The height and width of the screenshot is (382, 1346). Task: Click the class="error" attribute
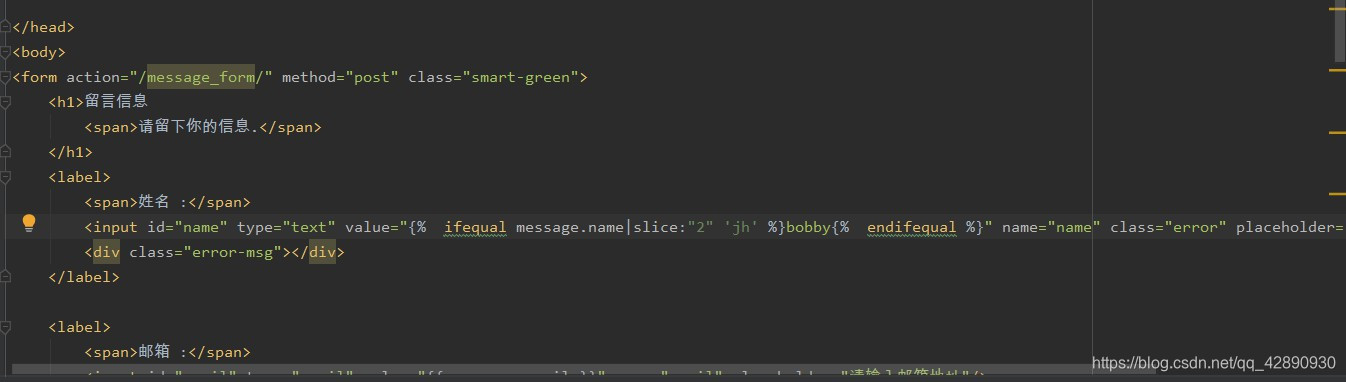[1168, 227]
